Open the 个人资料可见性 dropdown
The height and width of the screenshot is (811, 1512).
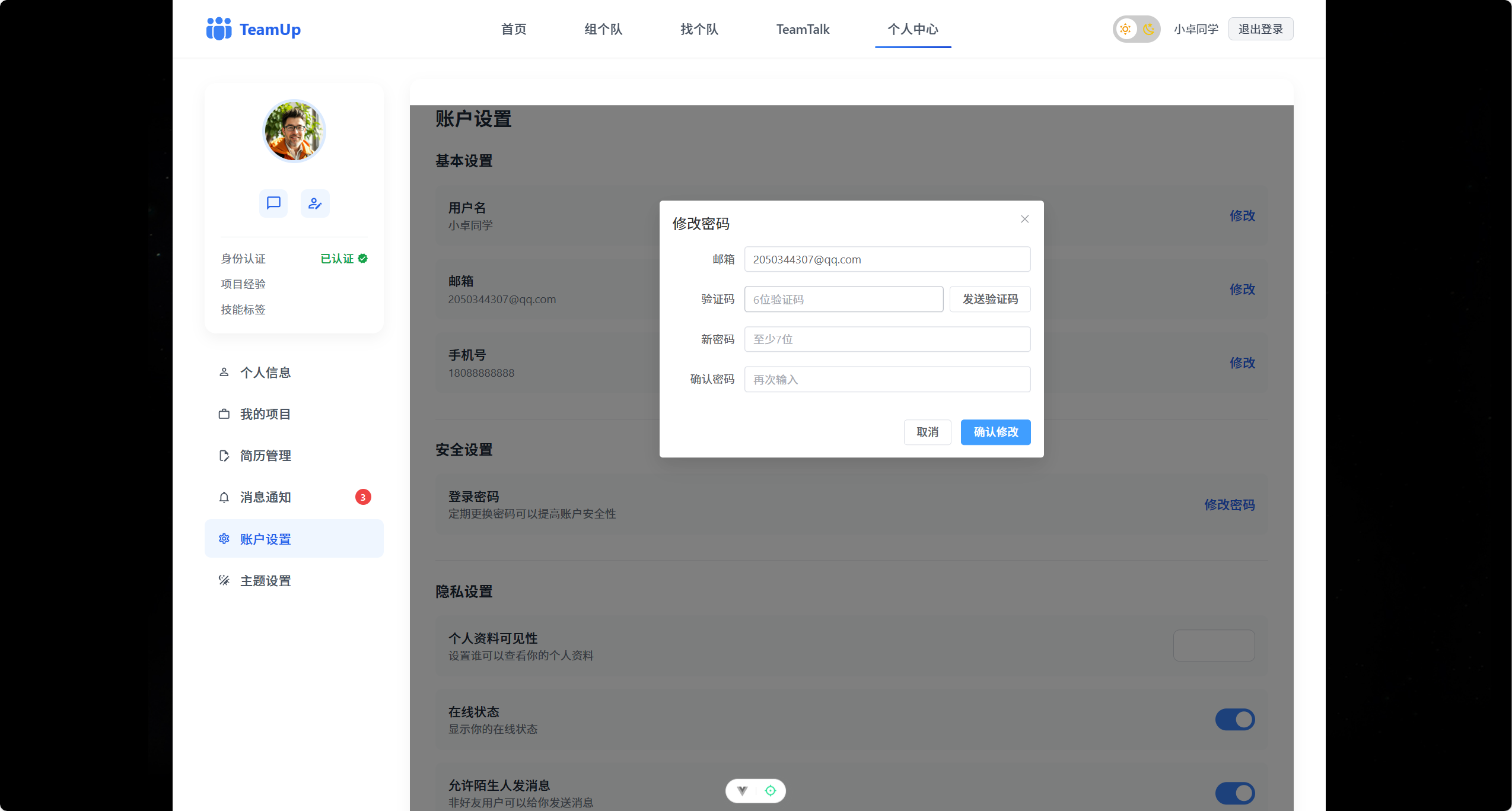pos(1214,645)
